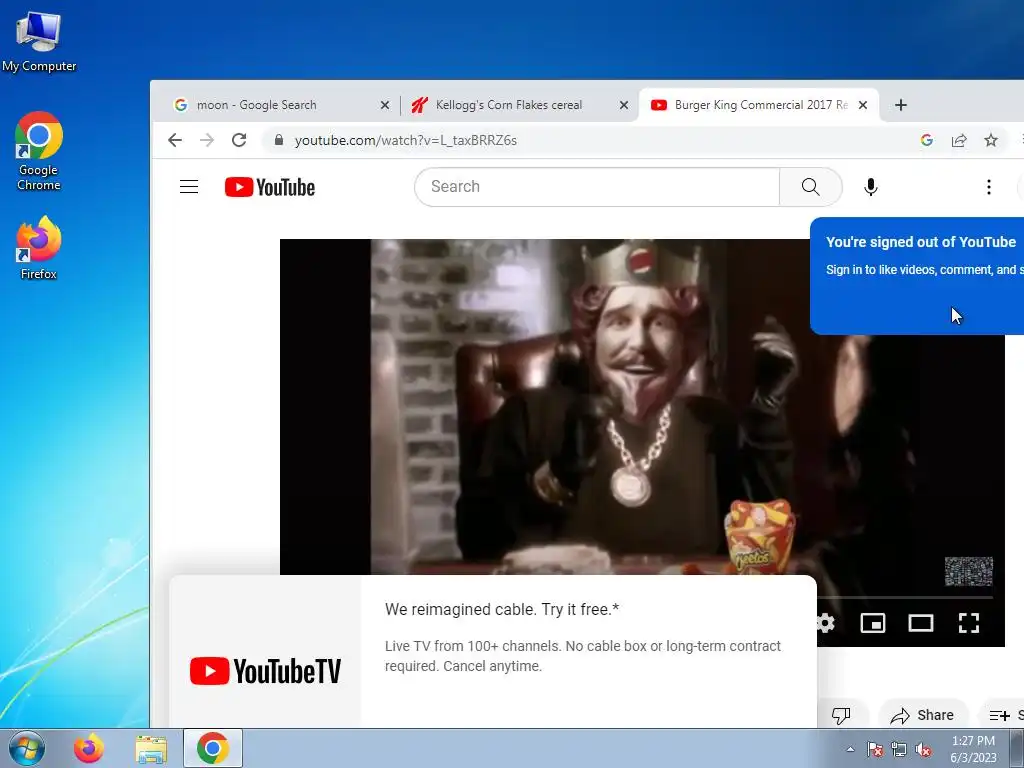Click the YouTube Search field

(597, 187)
